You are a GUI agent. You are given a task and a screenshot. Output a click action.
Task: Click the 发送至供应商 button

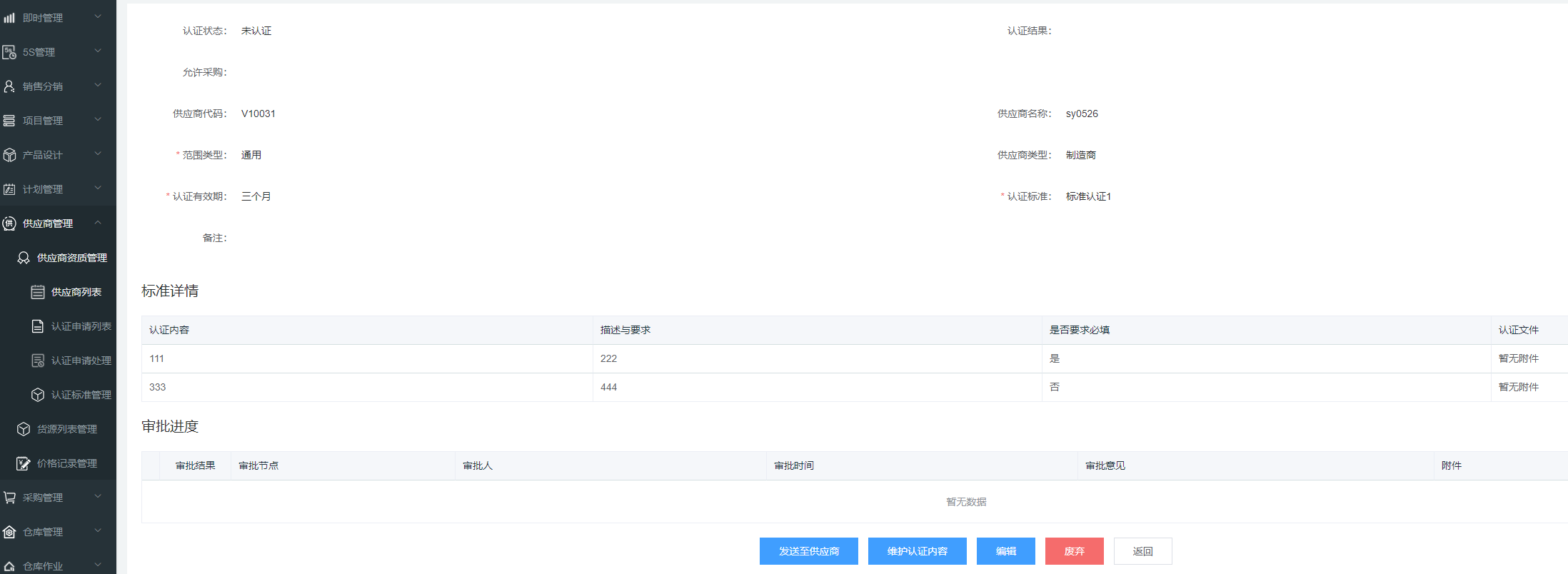(x=808, y=551)
